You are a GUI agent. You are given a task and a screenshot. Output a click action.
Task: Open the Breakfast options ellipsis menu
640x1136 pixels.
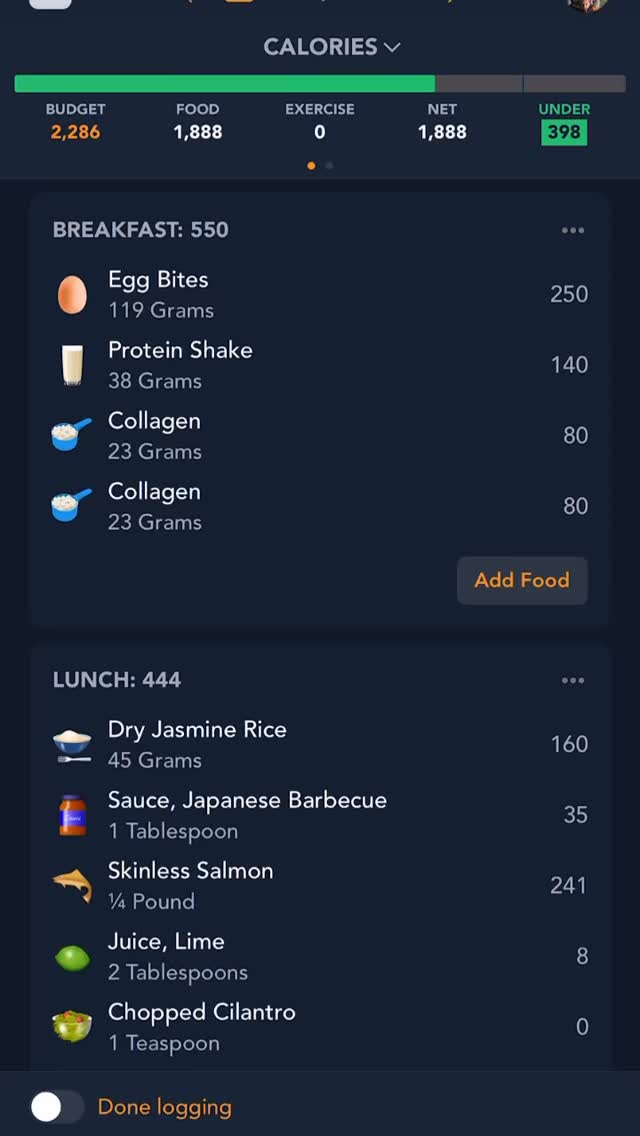(x=572, y=229)
